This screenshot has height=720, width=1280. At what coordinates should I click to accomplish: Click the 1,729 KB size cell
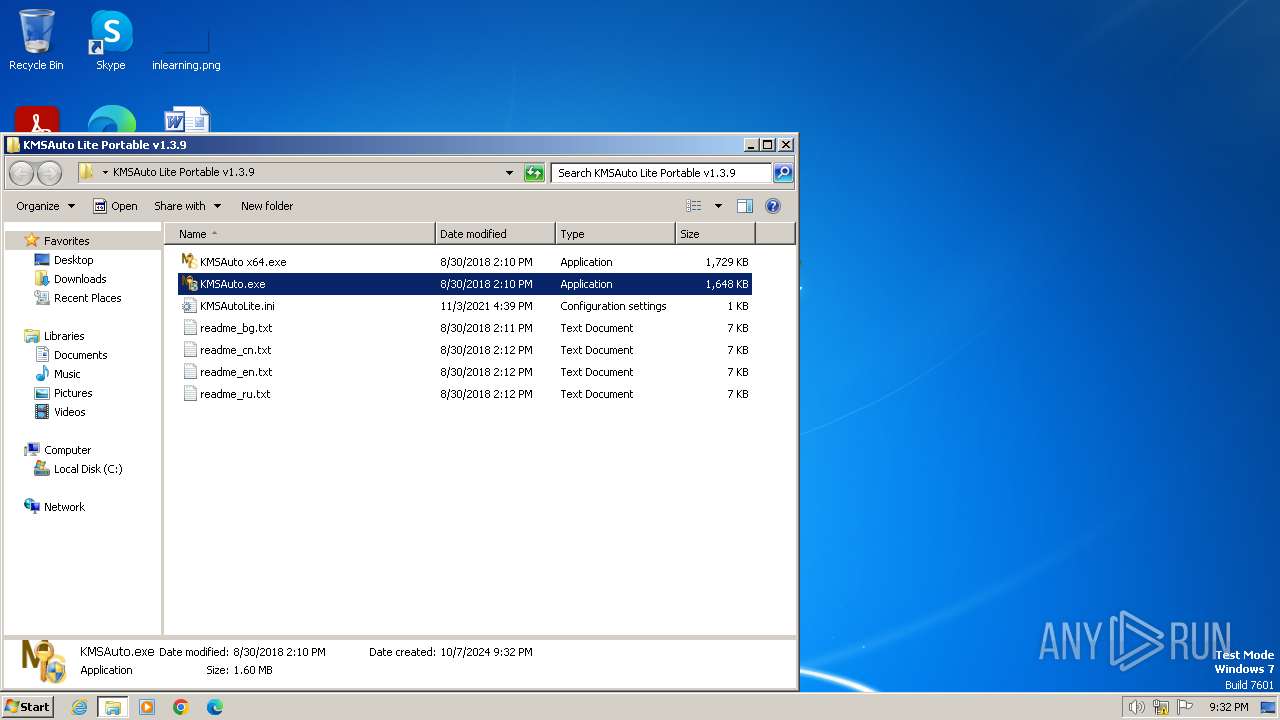[x=726, y=262]
